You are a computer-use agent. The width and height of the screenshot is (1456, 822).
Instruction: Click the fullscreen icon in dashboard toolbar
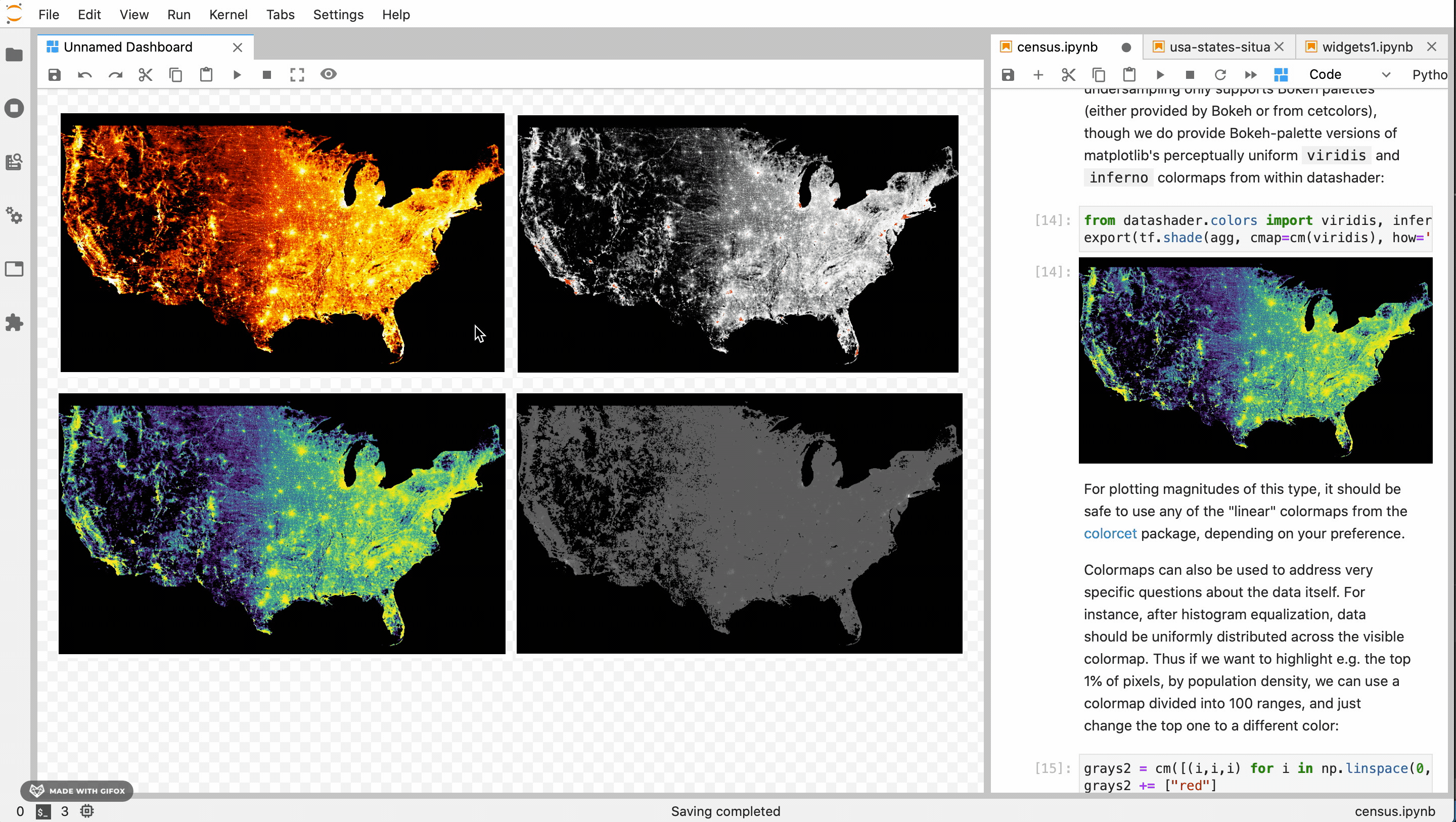[x=297, y=75]
